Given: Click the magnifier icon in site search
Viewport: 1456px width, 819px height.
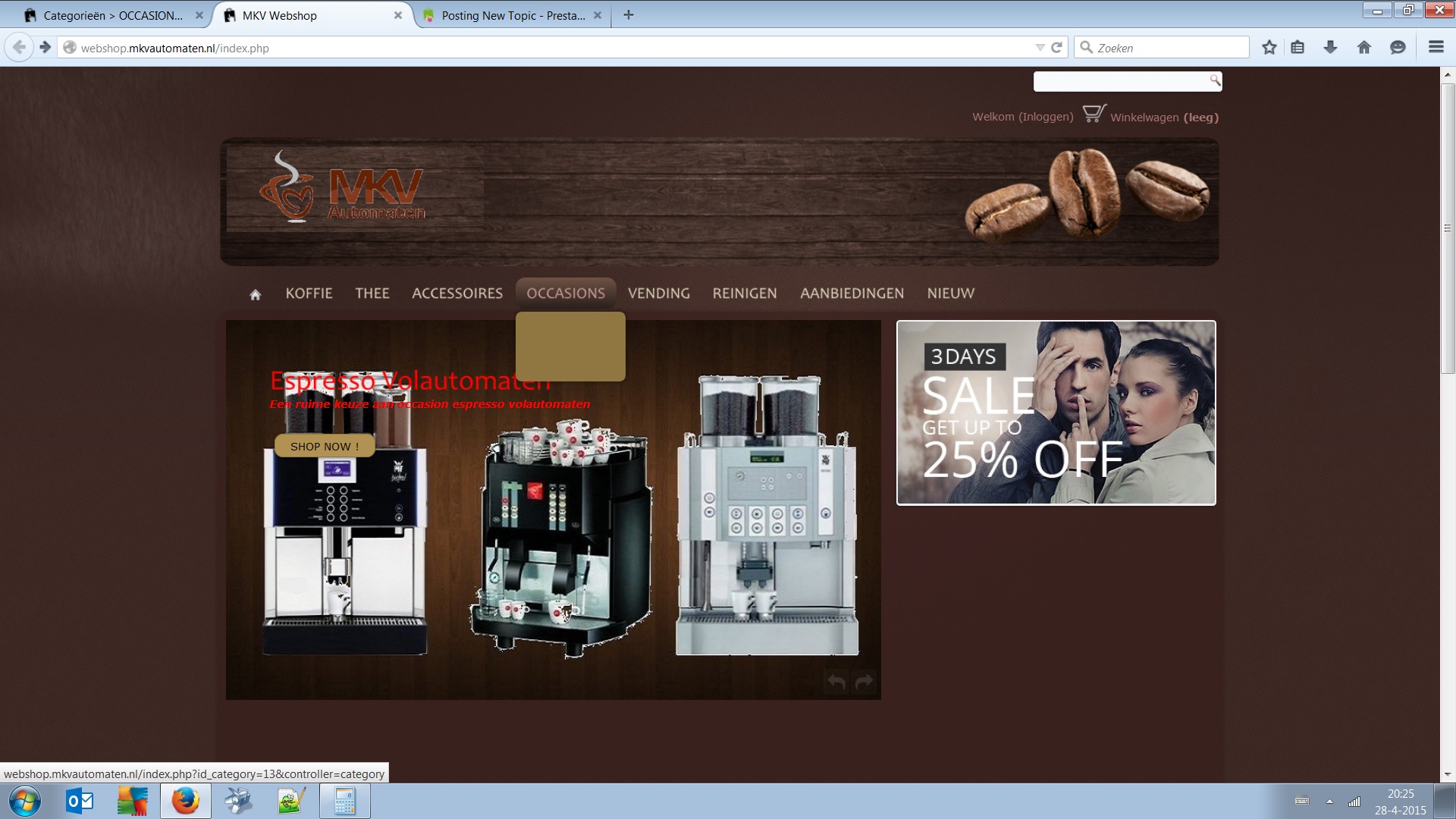Looking at the screenshot, I should (x=1214, y=80).
